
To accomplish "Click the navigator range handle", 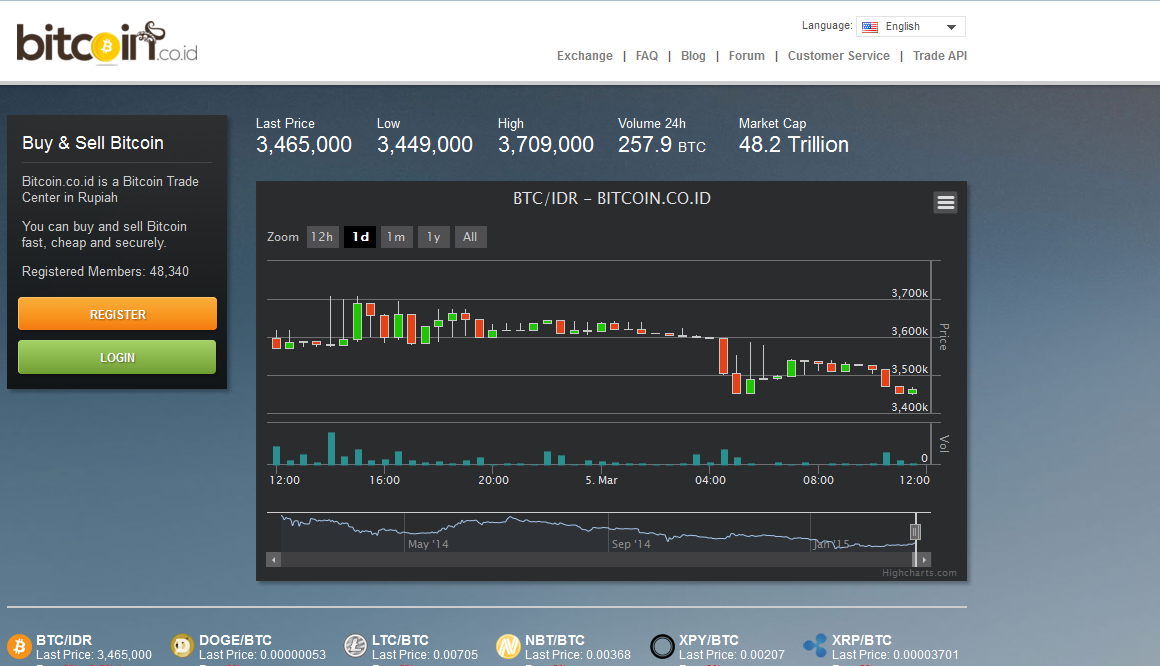I will point(915,531).
